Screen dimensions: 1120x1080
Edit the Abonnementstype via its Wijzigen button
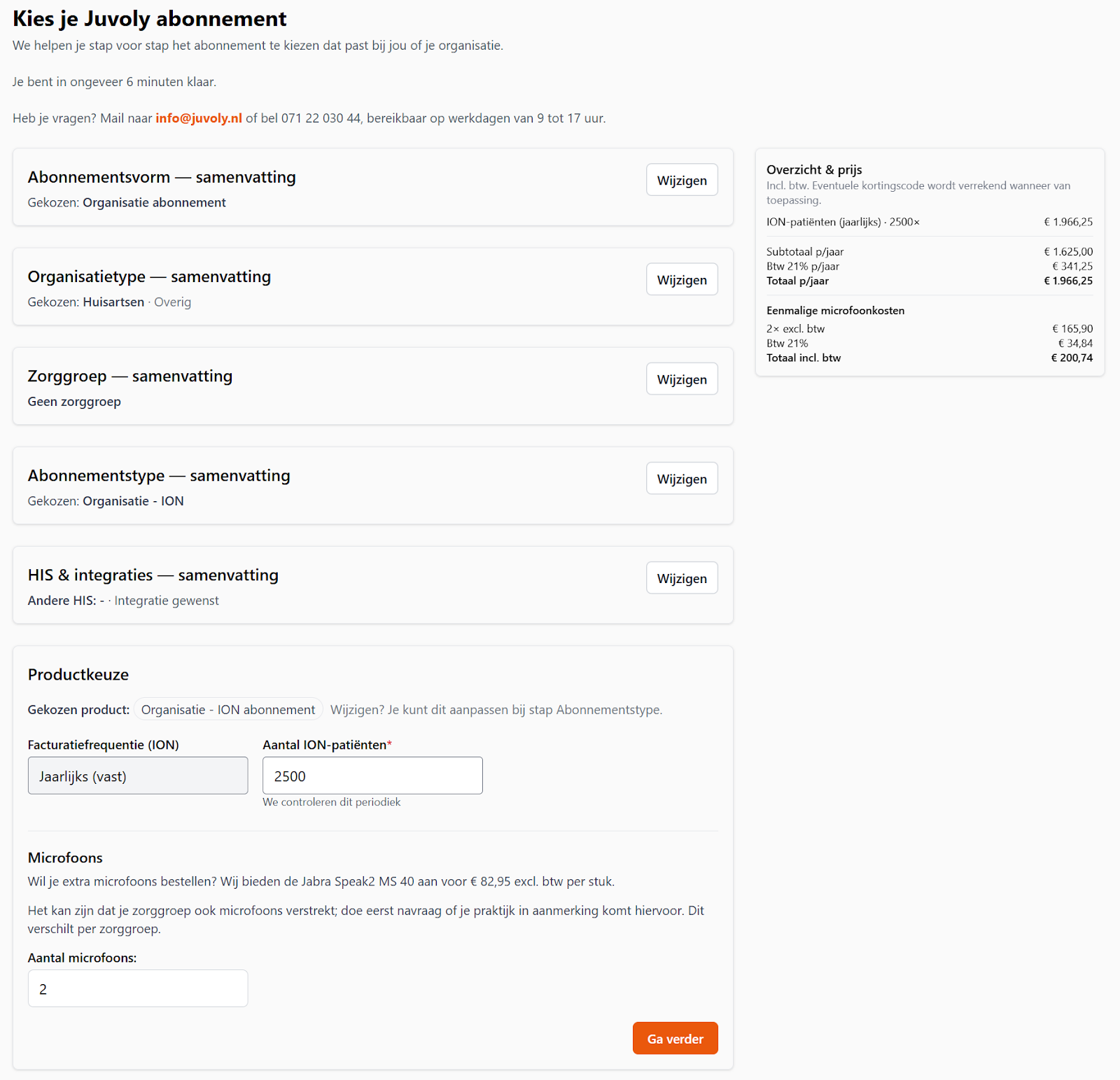coord(682,478)
